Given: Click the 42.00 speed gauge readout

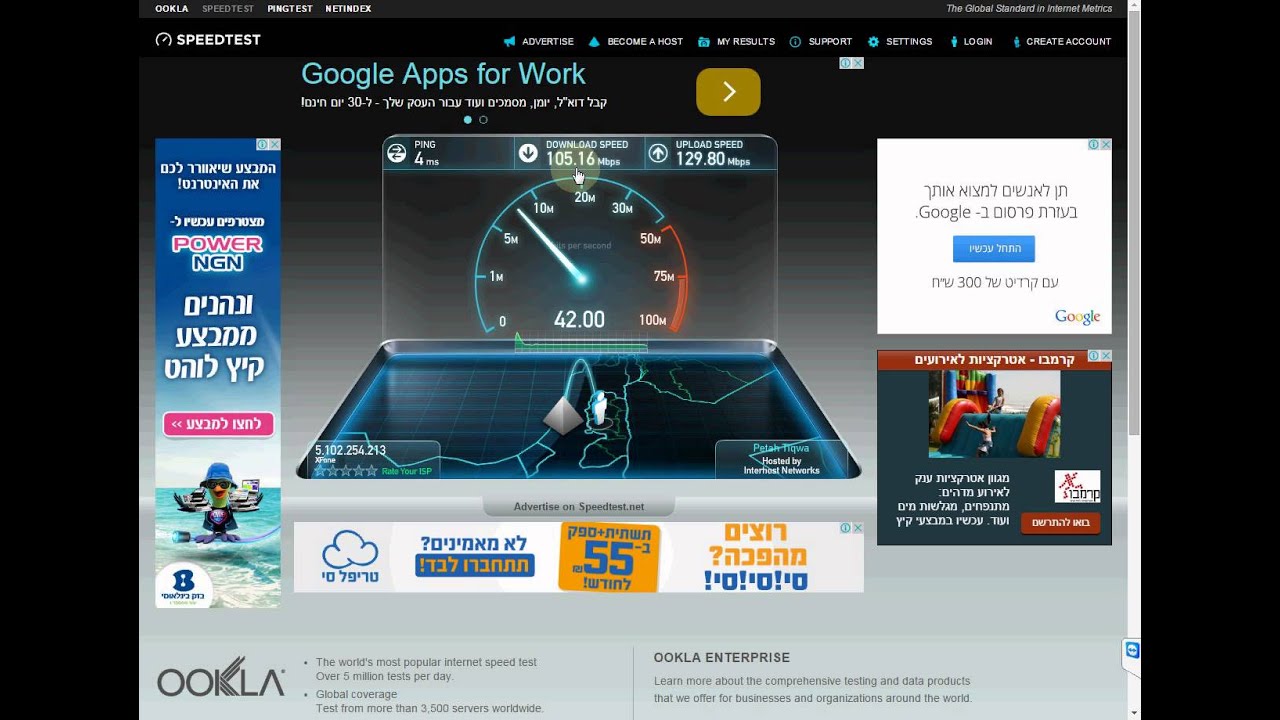Looking at the screenshot, I should pos(579,320).
